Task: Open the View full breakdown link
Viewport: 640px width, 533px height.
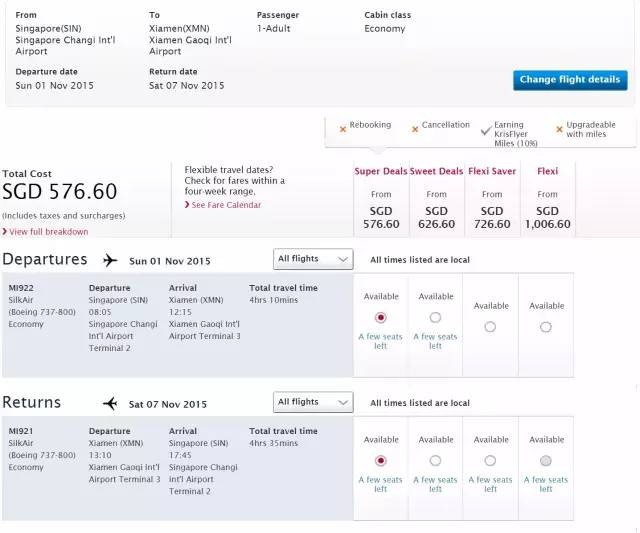Action: pos(49,232)
